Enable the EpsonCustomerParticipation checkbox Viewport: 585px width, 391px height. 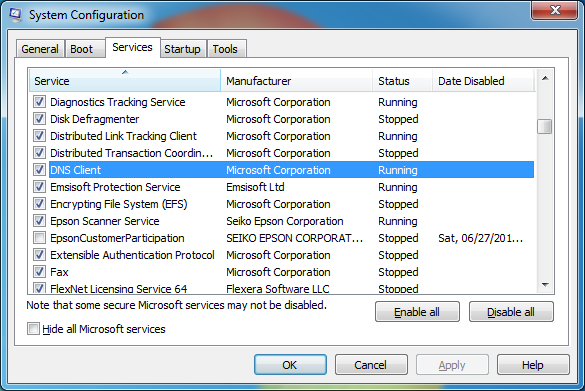[40, 238]
